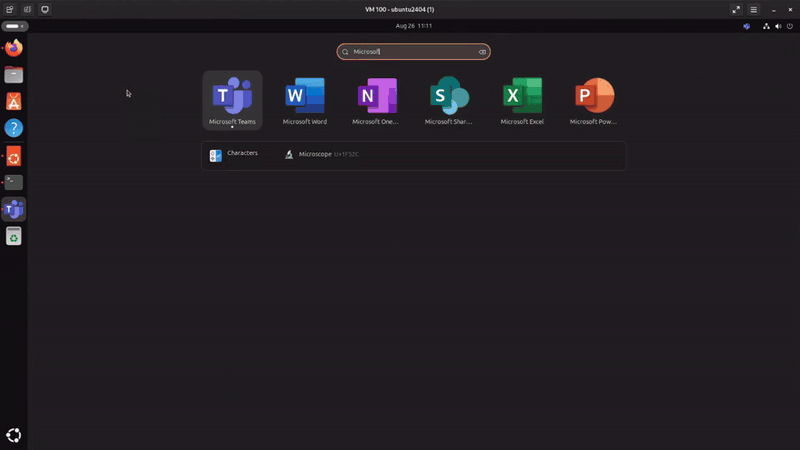The image size is (800, 450).
Task: Click the Teams tray indicator icon
Action: [x=746, y=26]
